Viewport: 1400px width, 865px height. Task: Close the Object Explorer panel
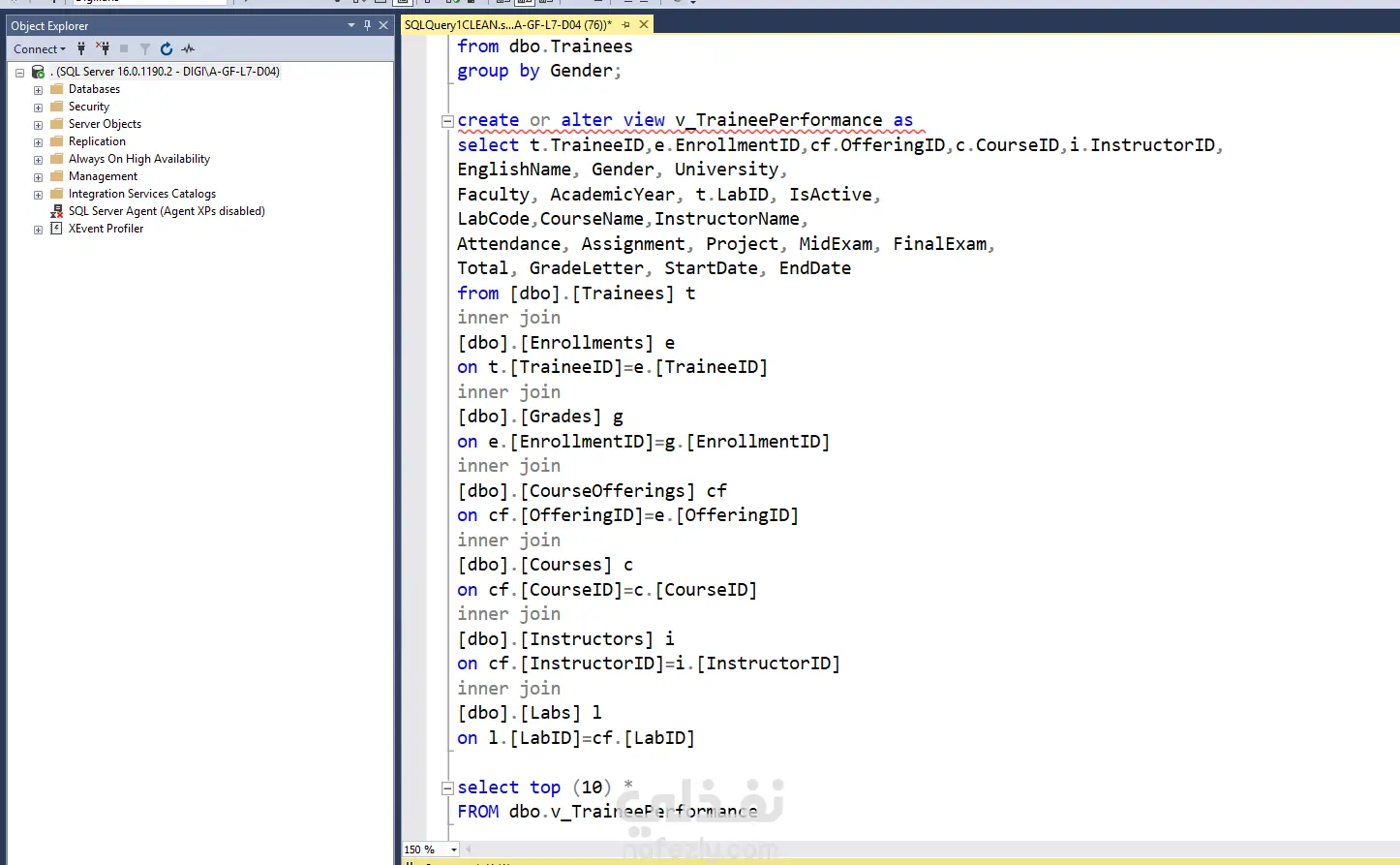[383, 25]
